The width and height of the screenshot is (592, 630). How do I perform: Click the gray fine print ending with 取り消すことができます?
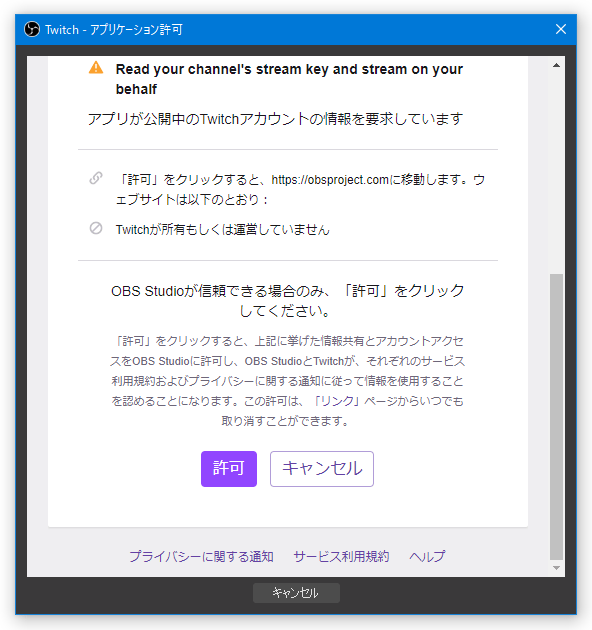[287, 381]
